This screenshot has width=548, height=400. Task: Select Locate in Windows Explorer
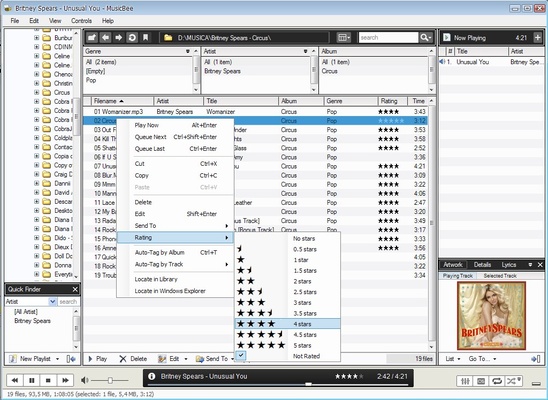tap(175, 291)
